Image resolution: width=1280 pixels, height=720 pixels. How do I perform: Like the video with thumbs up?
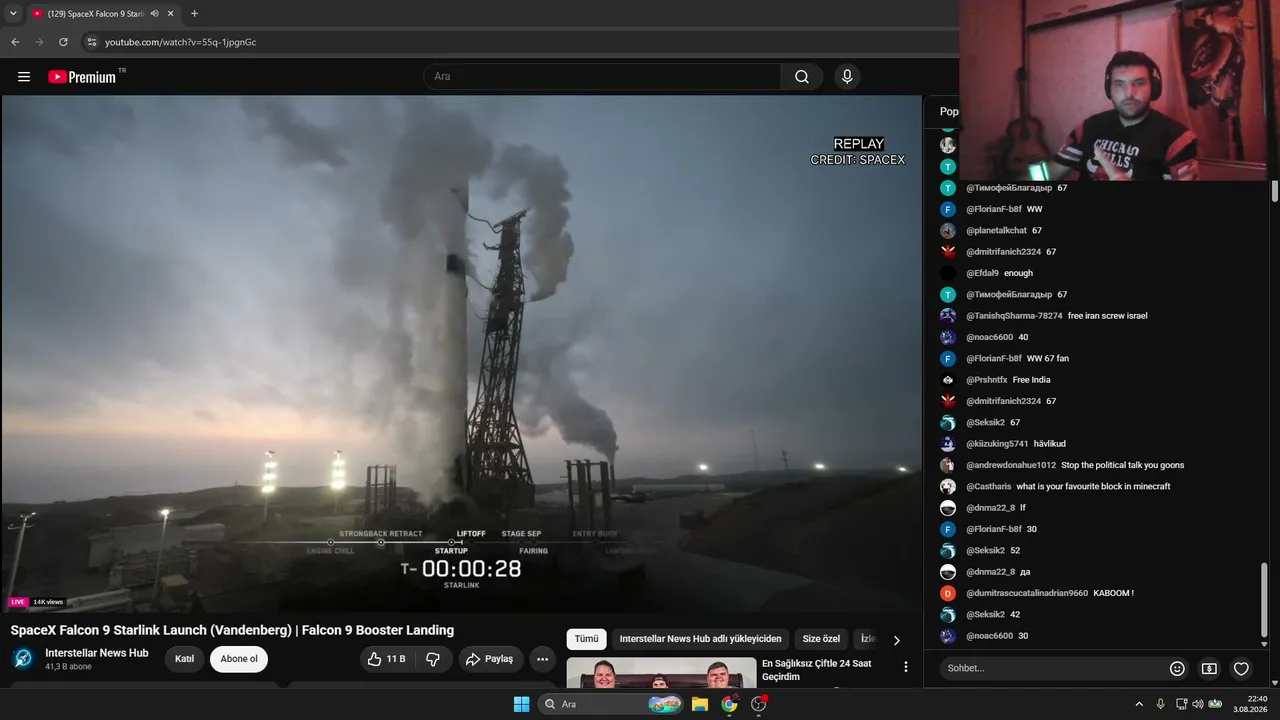click(x=386, y=659)
